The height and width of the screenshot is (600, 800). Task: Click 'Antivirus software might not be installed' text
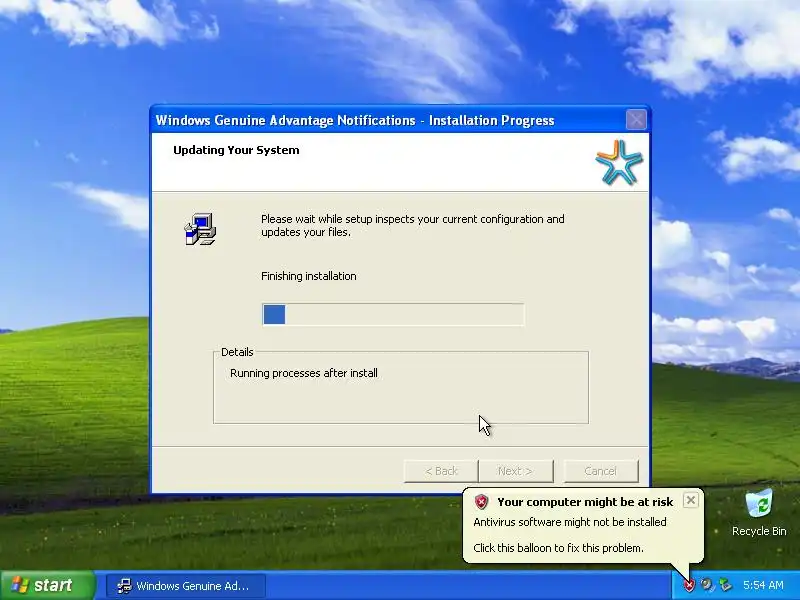click(x=570, y=522)
